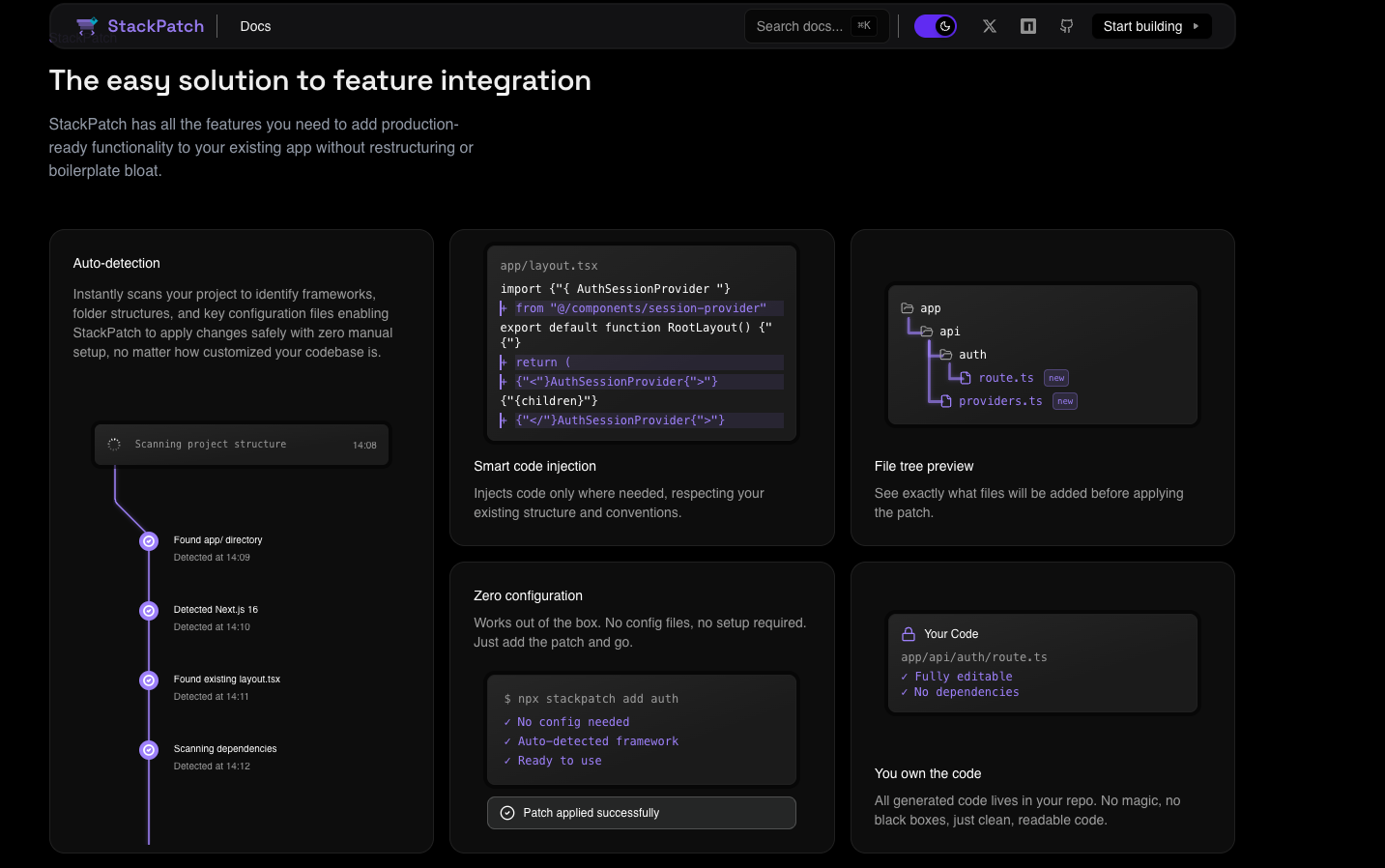The image size is (1385, 868).
Task: Click the checkmark icon in Patch applied successfully
Action: [x=507, y=813]
